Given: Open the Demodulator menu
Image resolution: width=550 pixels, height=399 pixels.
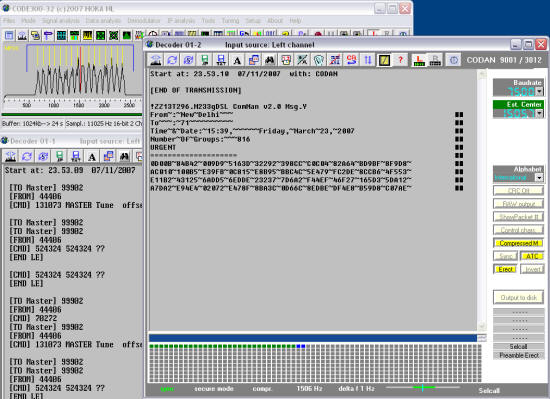Looking at the screenshot, I should tap(144, 21).
